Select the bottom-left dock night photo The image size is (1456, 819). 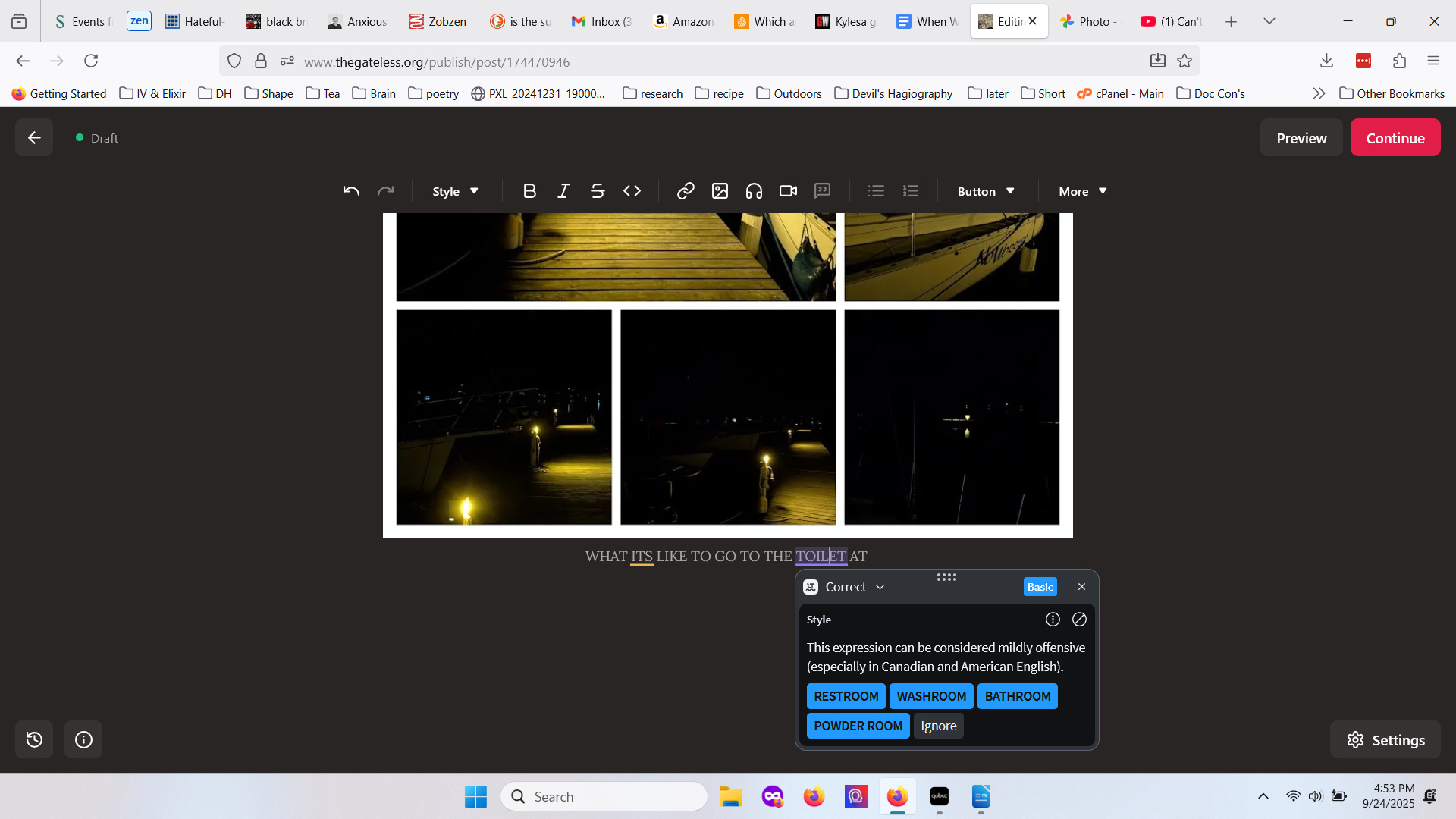pos(504,417)
